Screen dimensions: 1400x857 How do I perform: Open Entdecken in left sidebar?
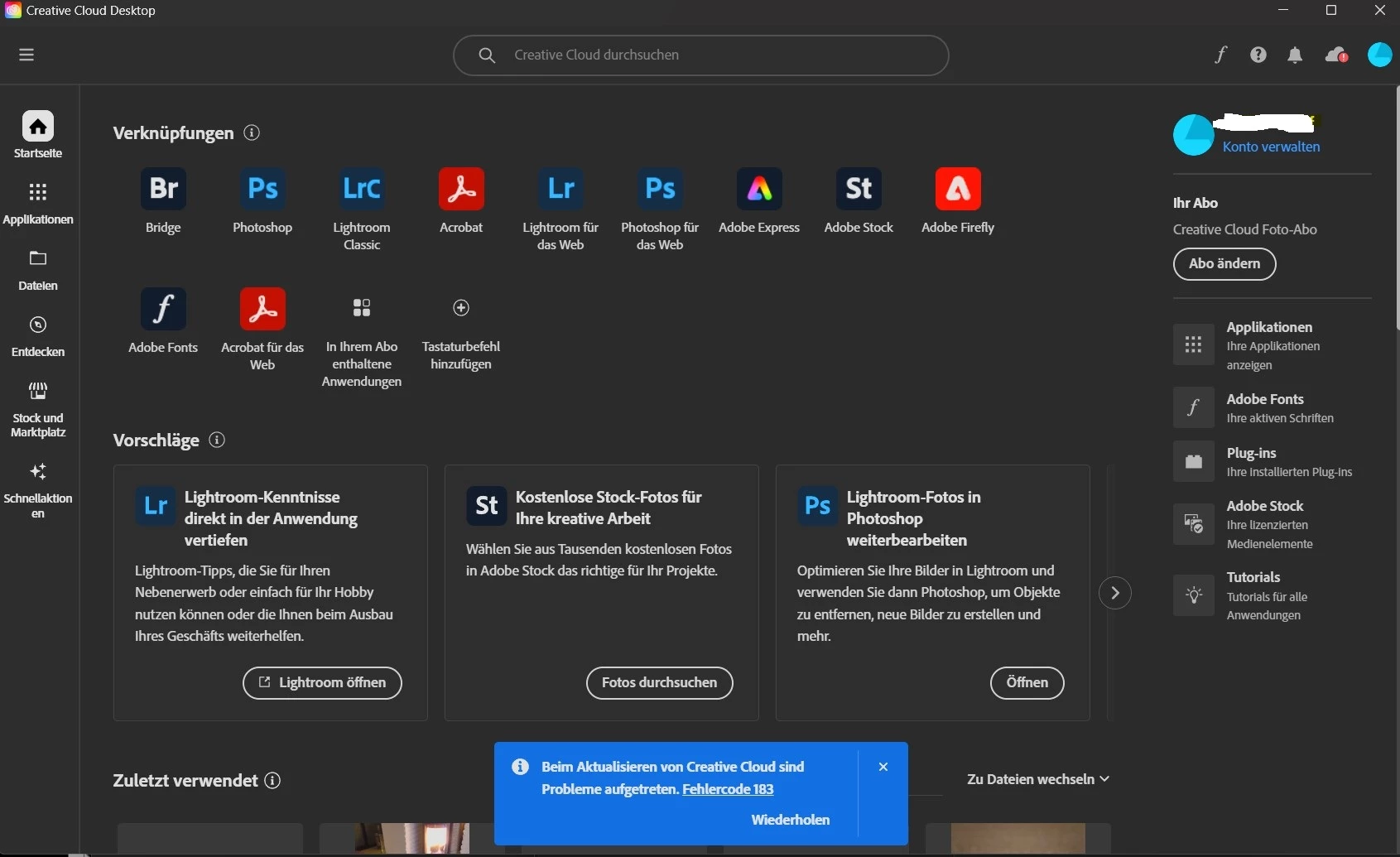click(x=38, y=335)
